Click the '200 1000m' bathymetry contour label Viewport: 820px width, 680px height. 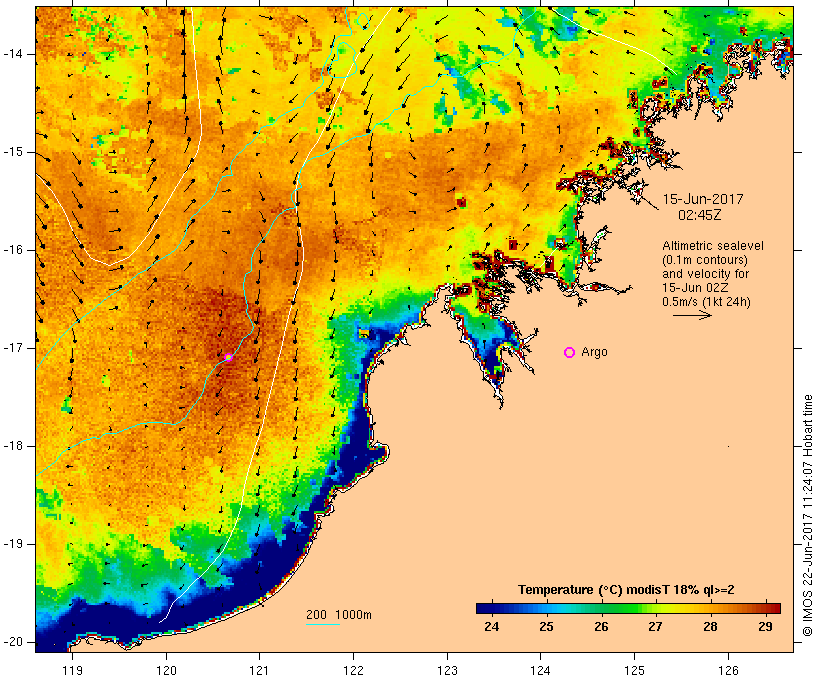[339, 615]
